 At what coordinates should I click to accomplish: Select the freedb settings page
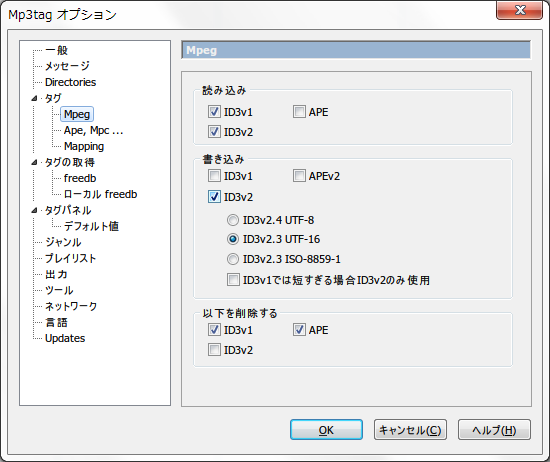[80, 178]
